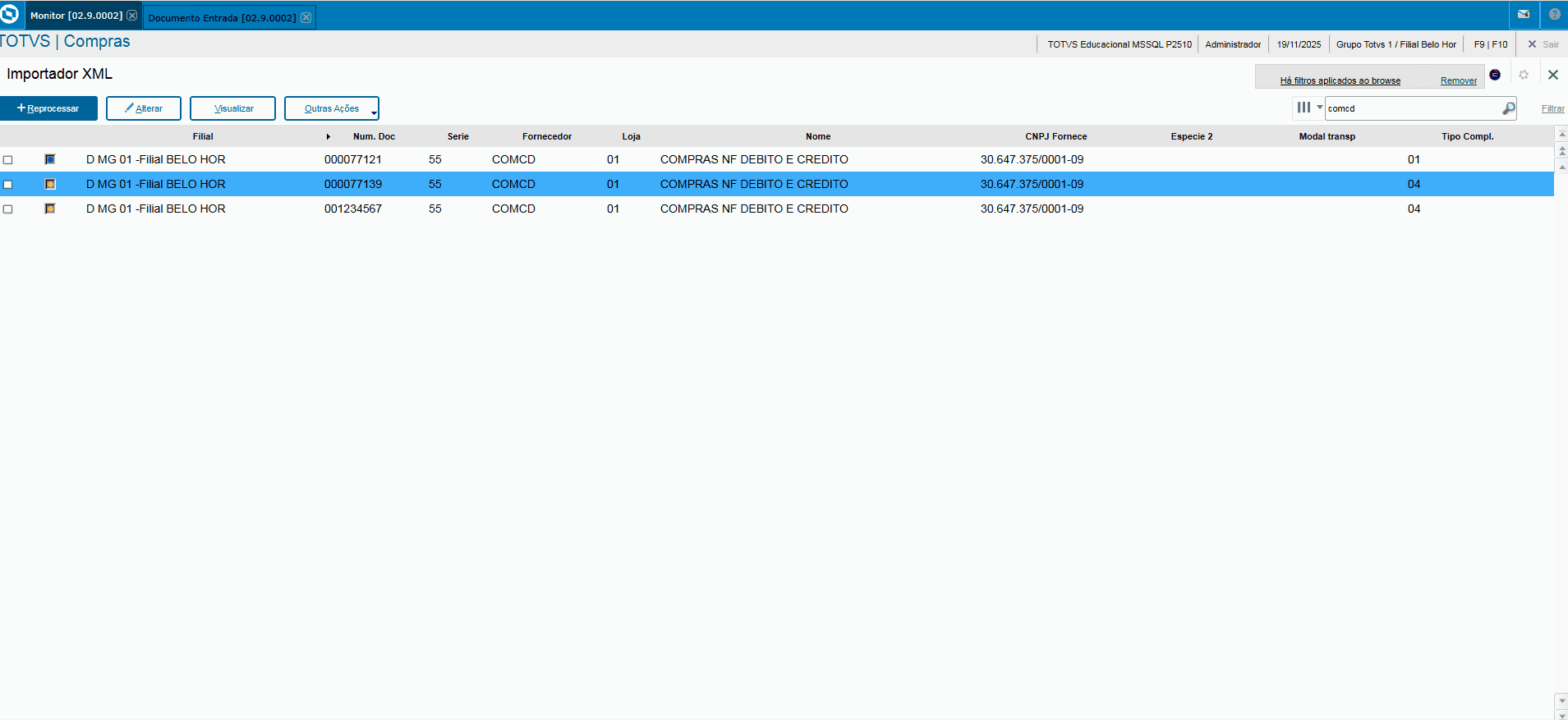Jump to first record with scrollbar top arrow
The height and width of the screenshot is (720, 1568).
pyautogui.click(x=1561, y=134)
